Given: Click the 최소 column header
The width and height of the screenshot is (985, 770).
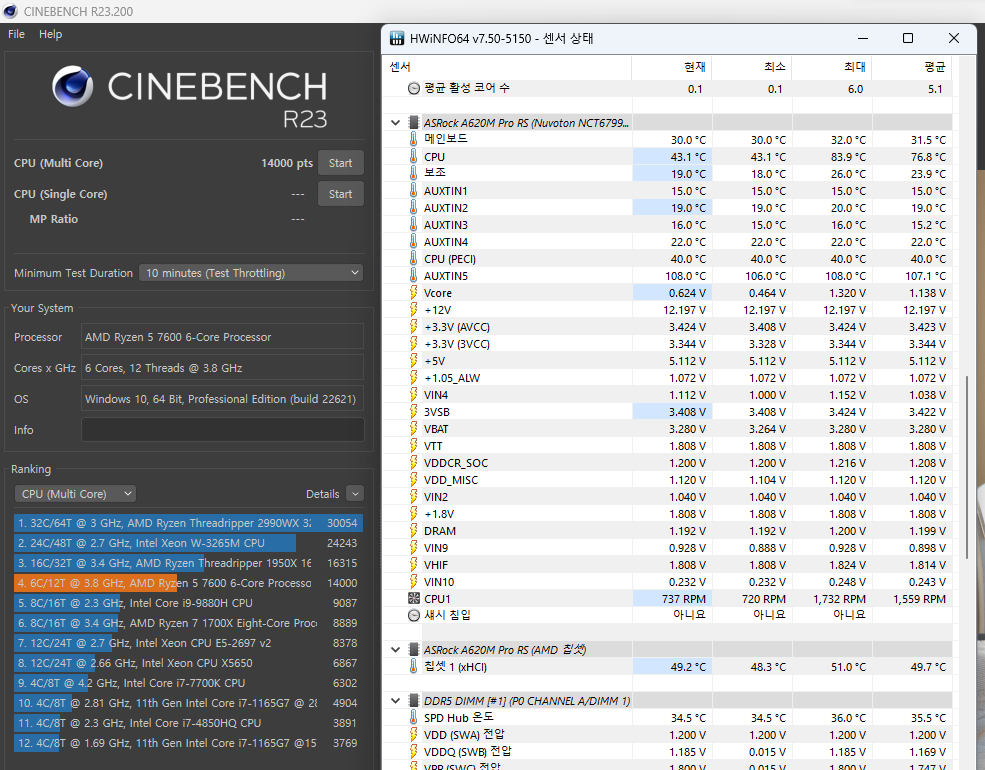Looking at the screenshot, I should point(752,67).
